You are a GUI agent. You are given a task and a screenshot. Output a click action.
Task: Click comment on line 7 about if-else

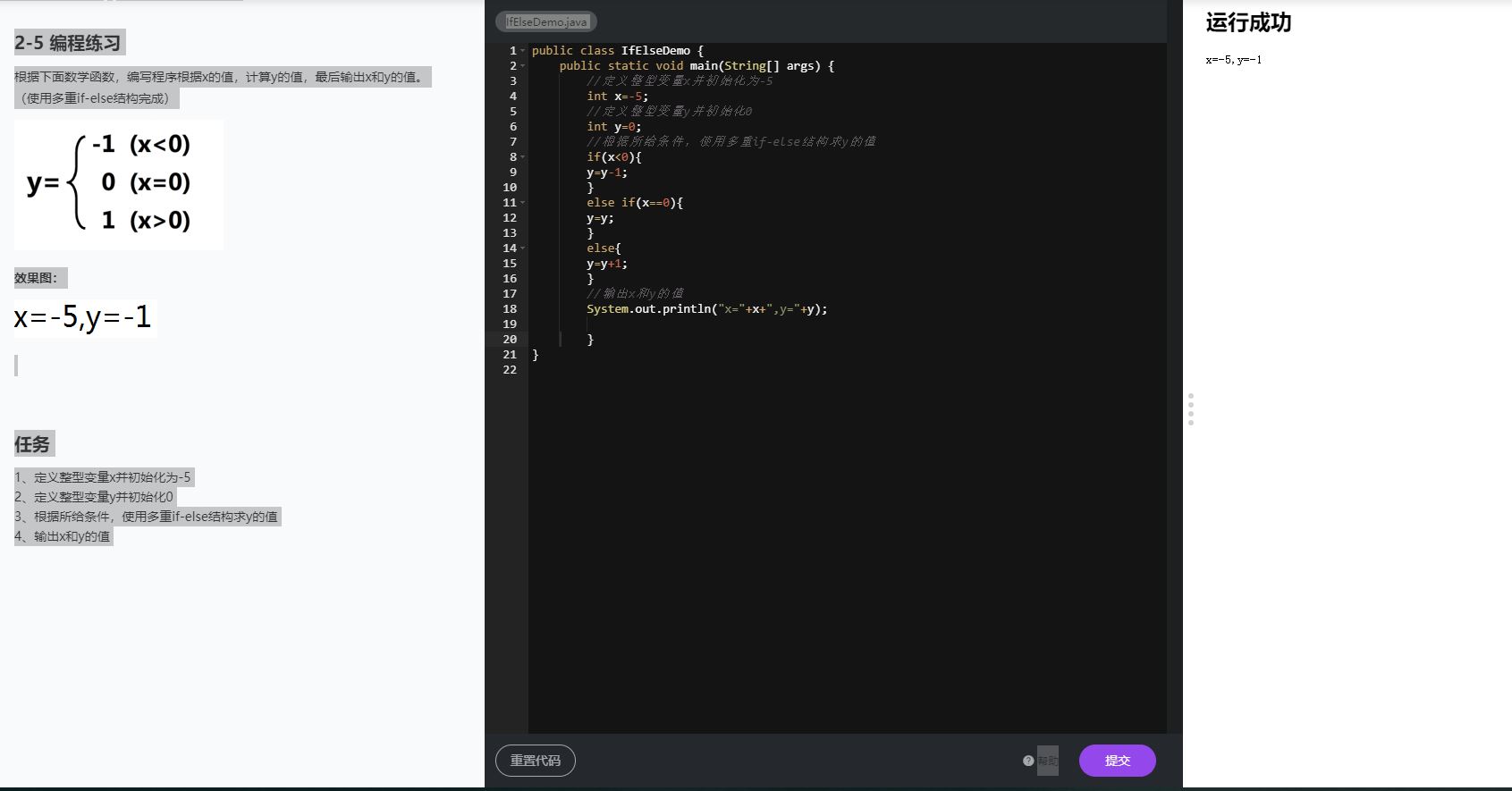(x=731, y=142)
